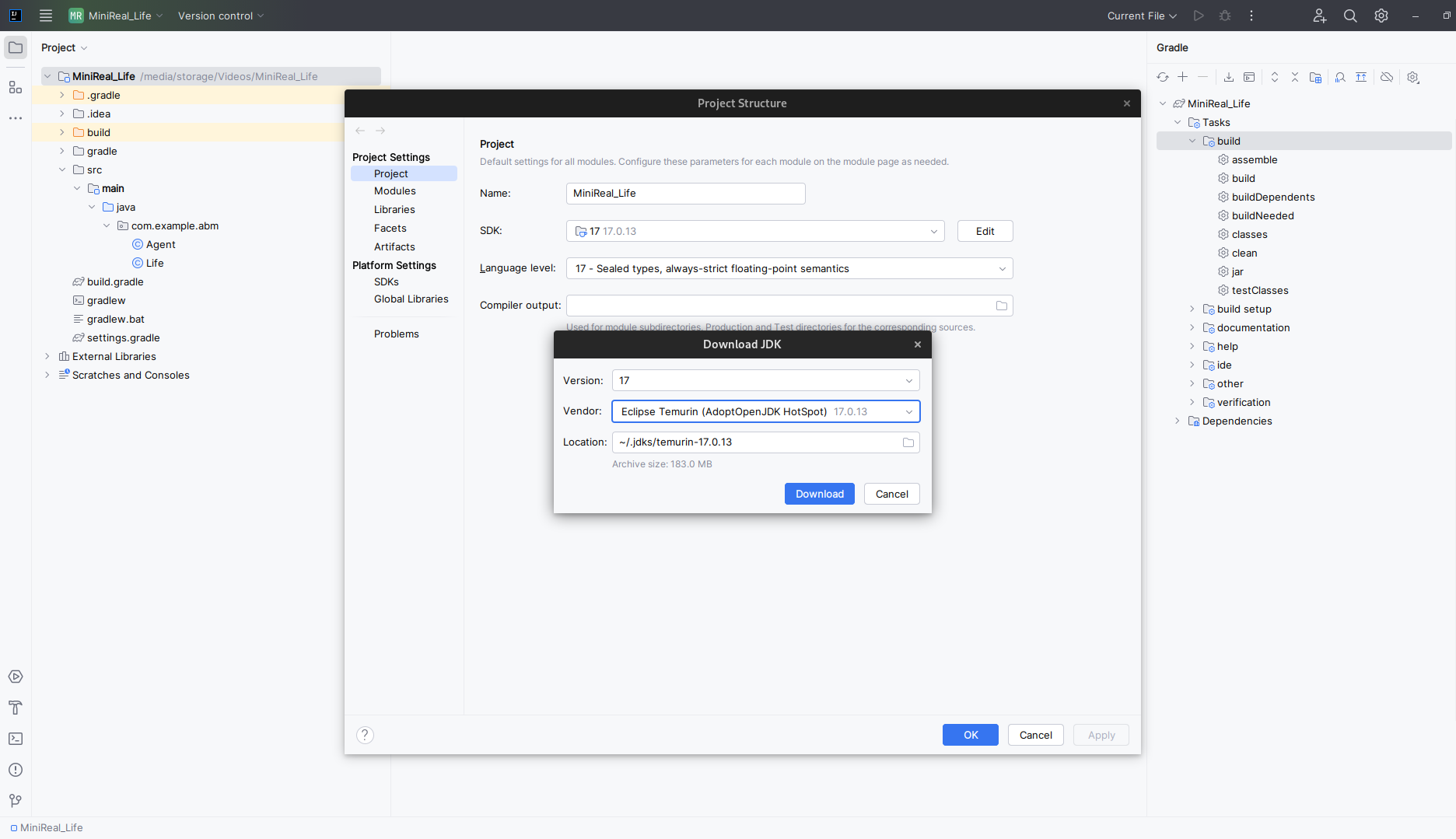Click Download Sources icon in Gradle toolbar

pyautogui.click(x=1229, y=77)
